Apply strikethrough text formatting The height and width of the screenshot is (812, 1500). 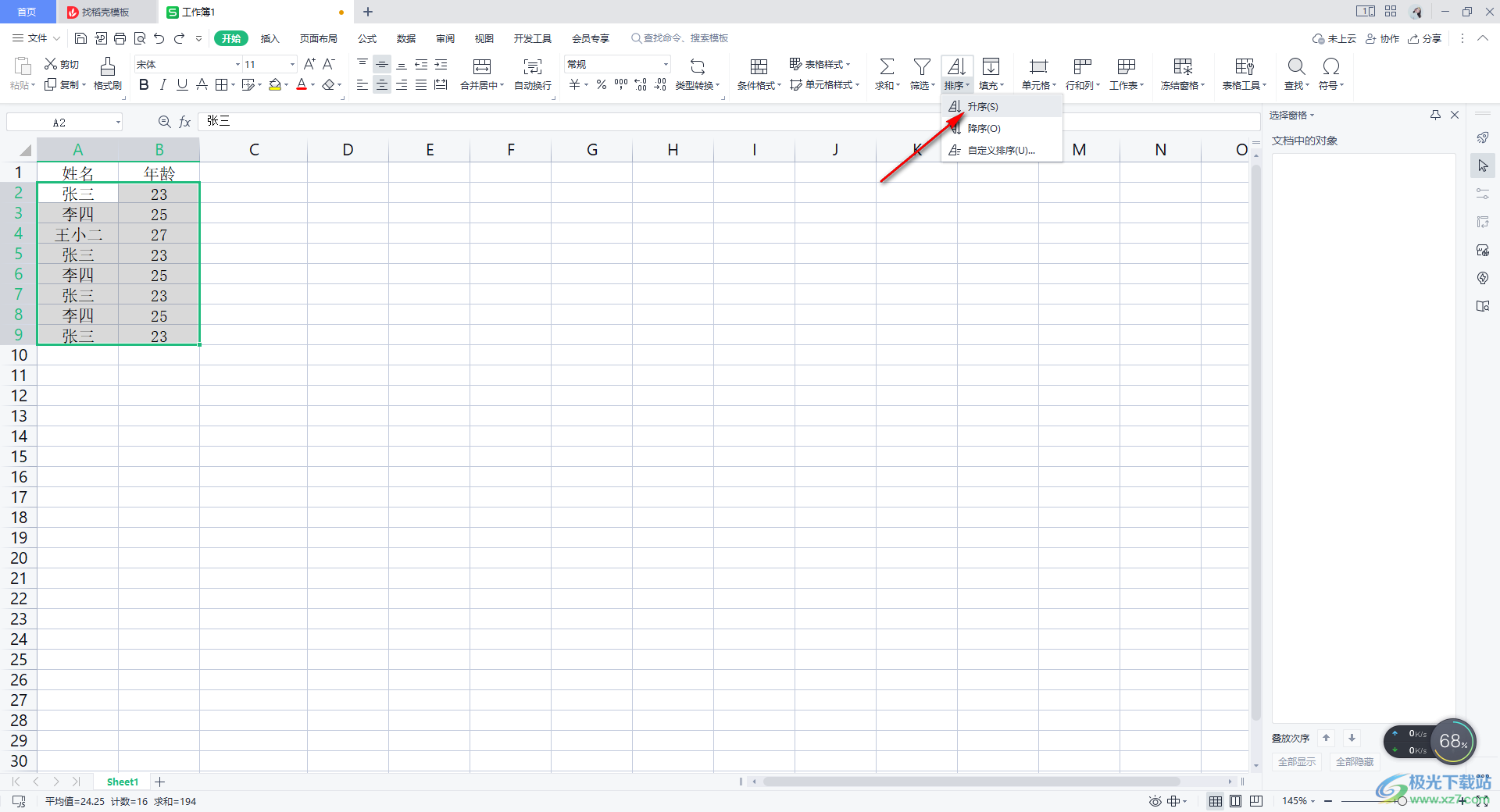202,84
